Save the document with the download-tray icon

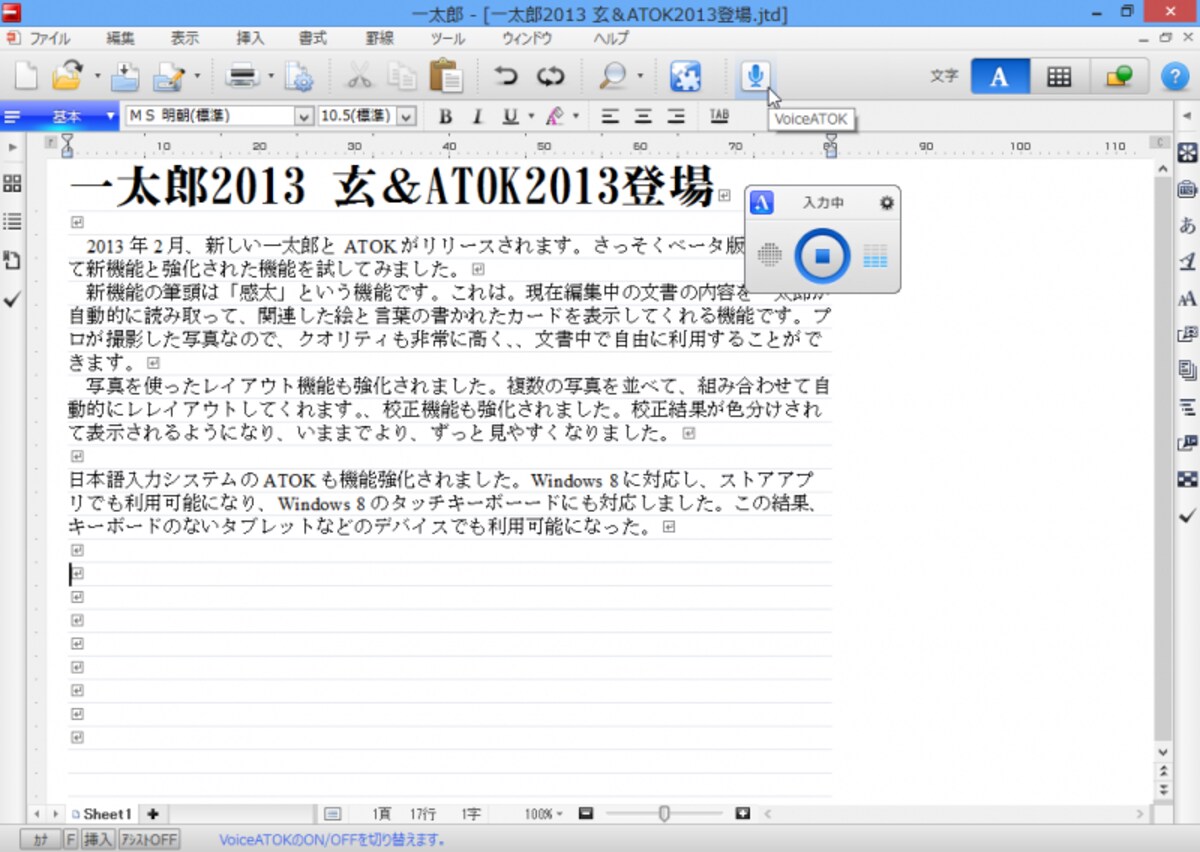click(x=124, y=77)
